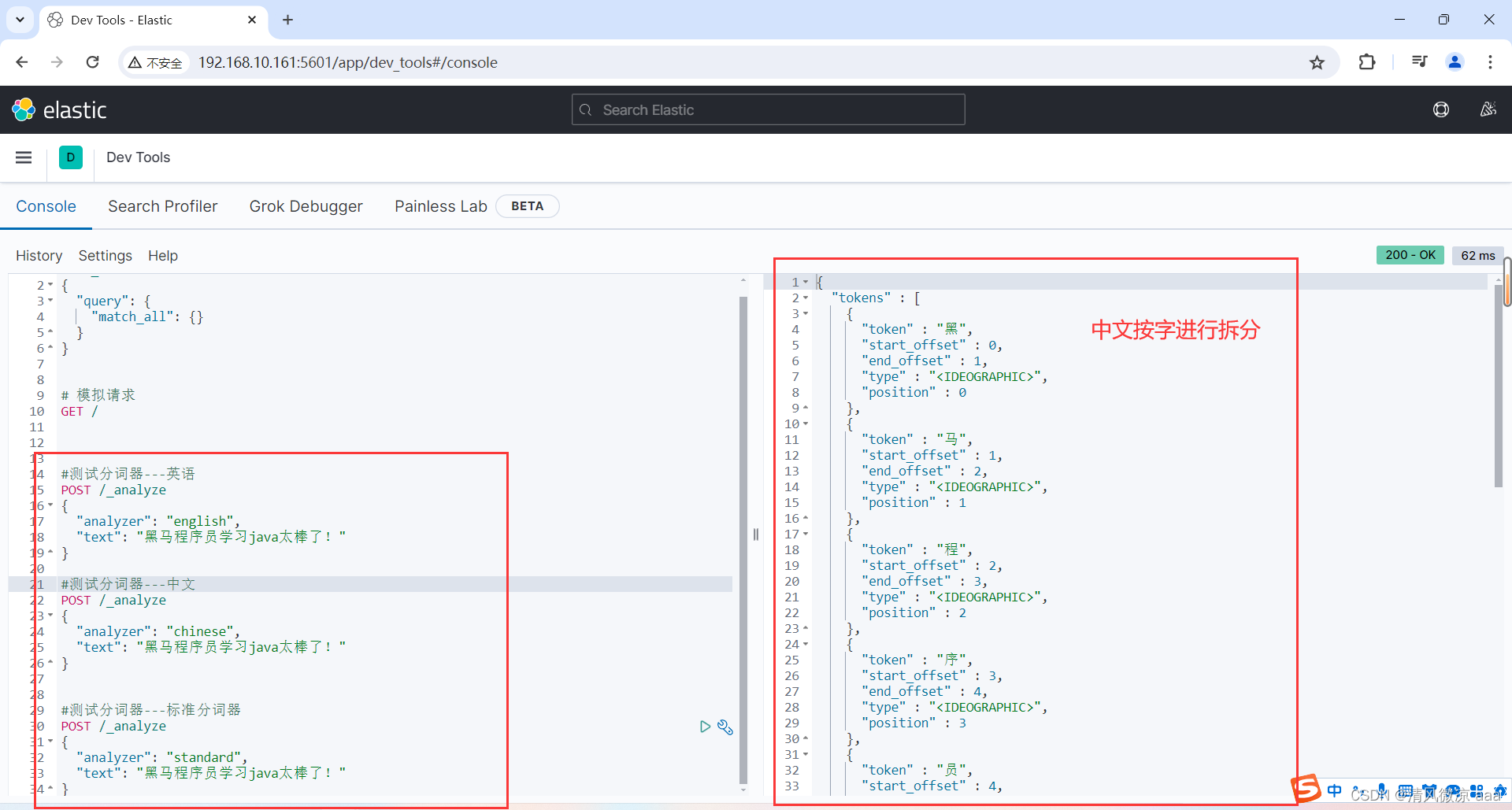
Task: Open the newsfeed icon in the header
Action: [1488, 110]
